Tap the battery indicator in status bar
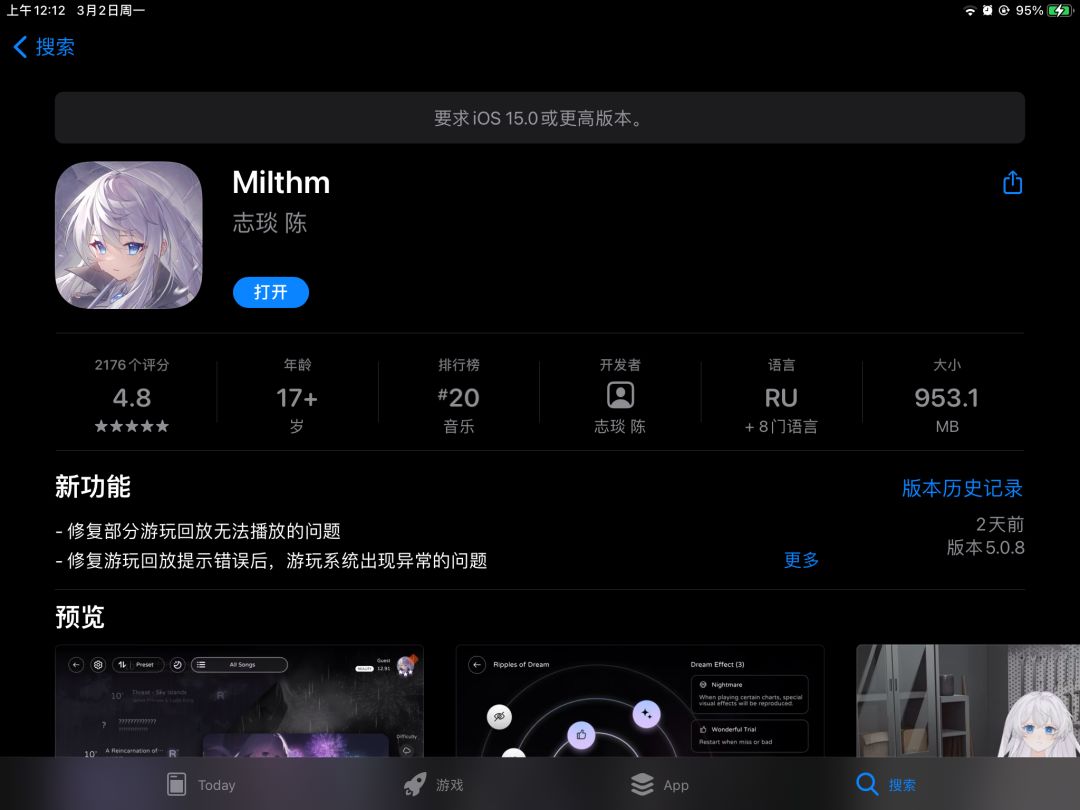The width and height of the screenshot is (1080, 810). pyautogui.click(x=1059, y=10)
